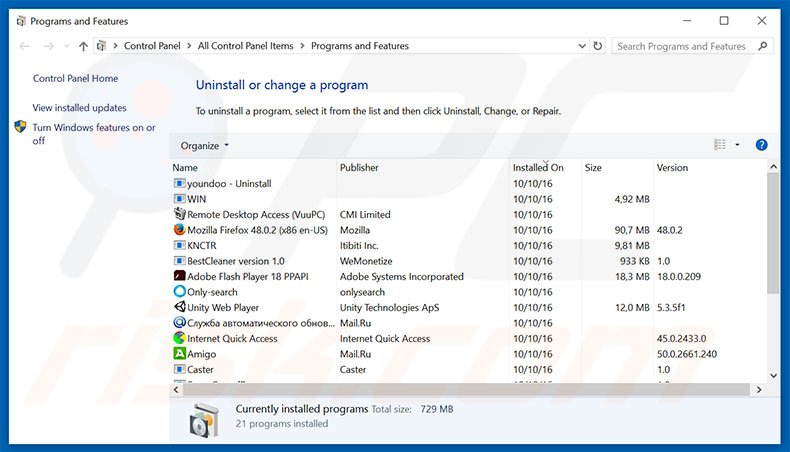This screenshot has height=452, width=790.
Task: Click the Unity Technologies ApS publisher cell
Action: click(x=389, y=307)
